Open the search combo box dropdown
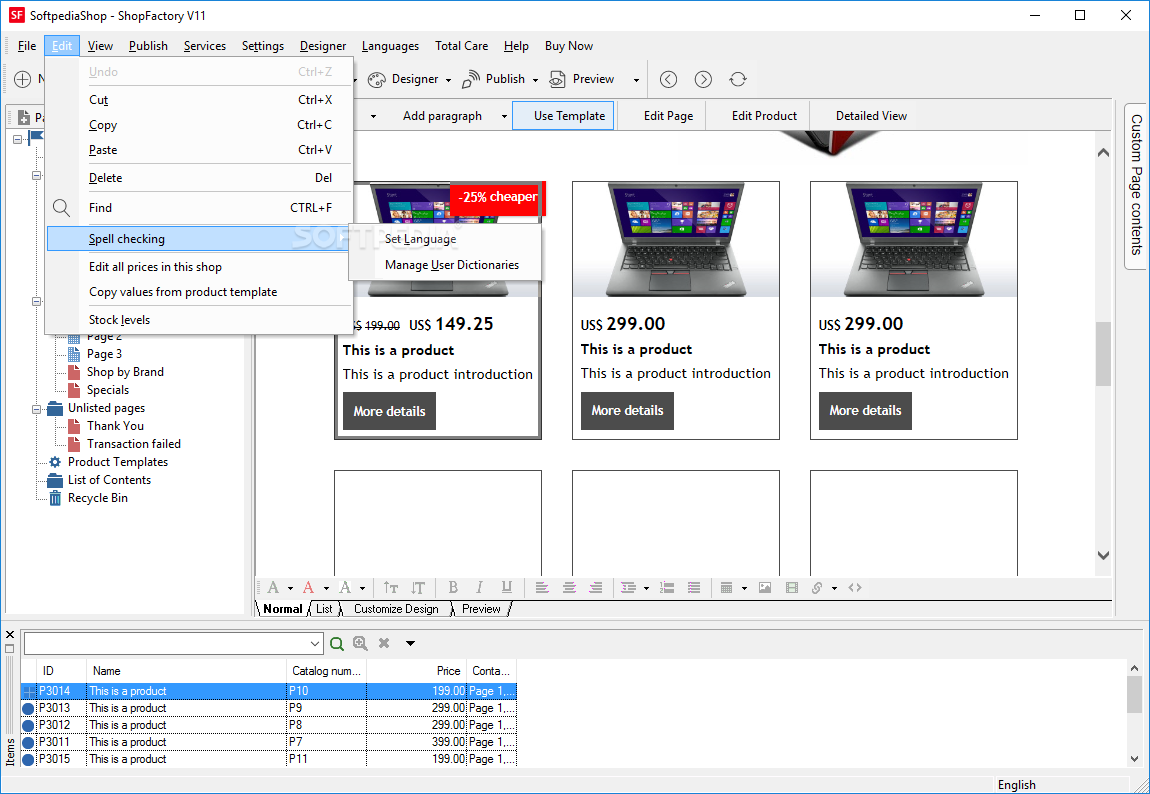 click(315, 644)
